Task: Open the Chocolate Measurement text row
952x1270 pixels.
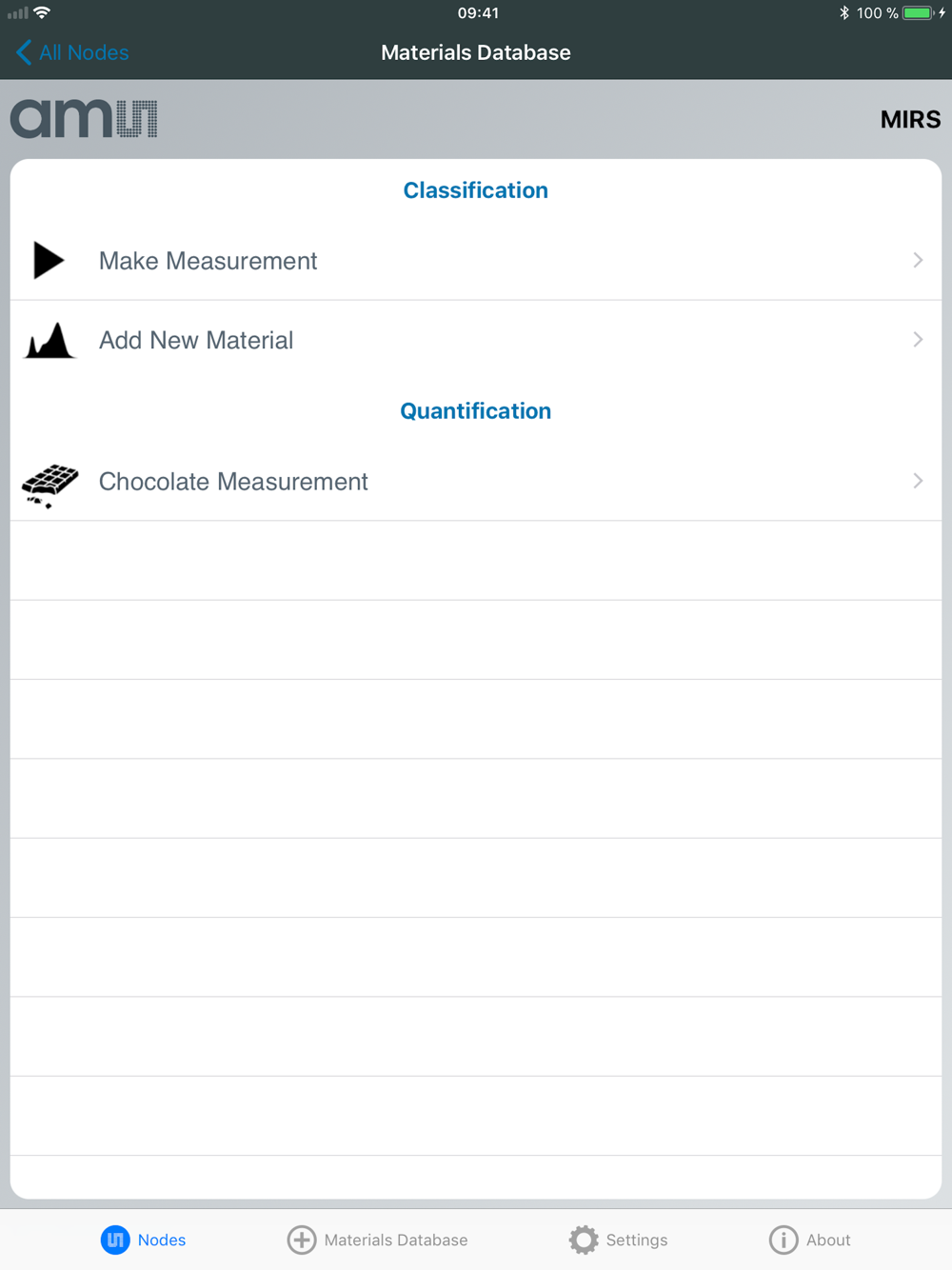Action: (x=476, y=481)
